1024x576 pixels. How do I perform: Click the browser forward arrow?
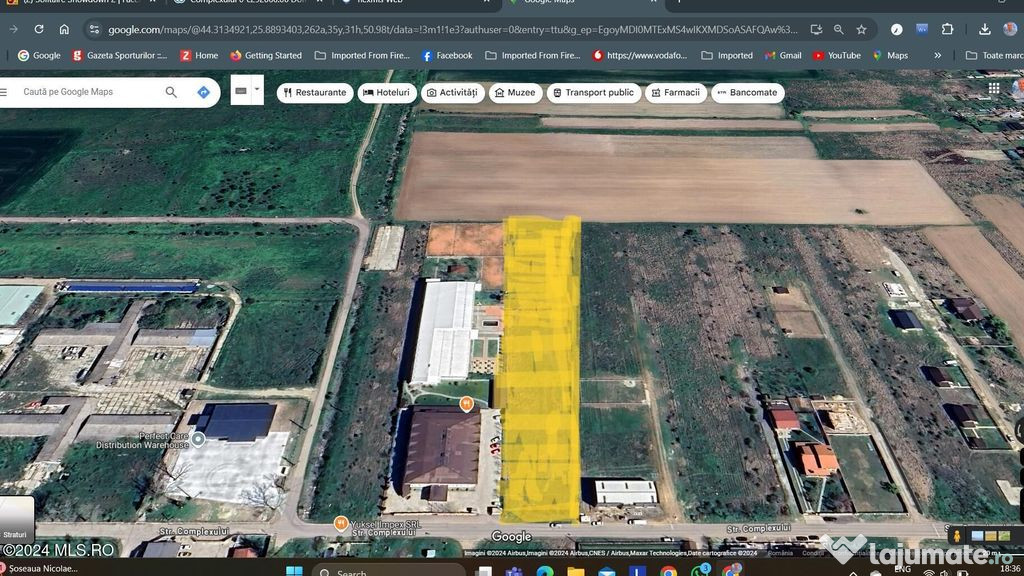click(14, 29)
